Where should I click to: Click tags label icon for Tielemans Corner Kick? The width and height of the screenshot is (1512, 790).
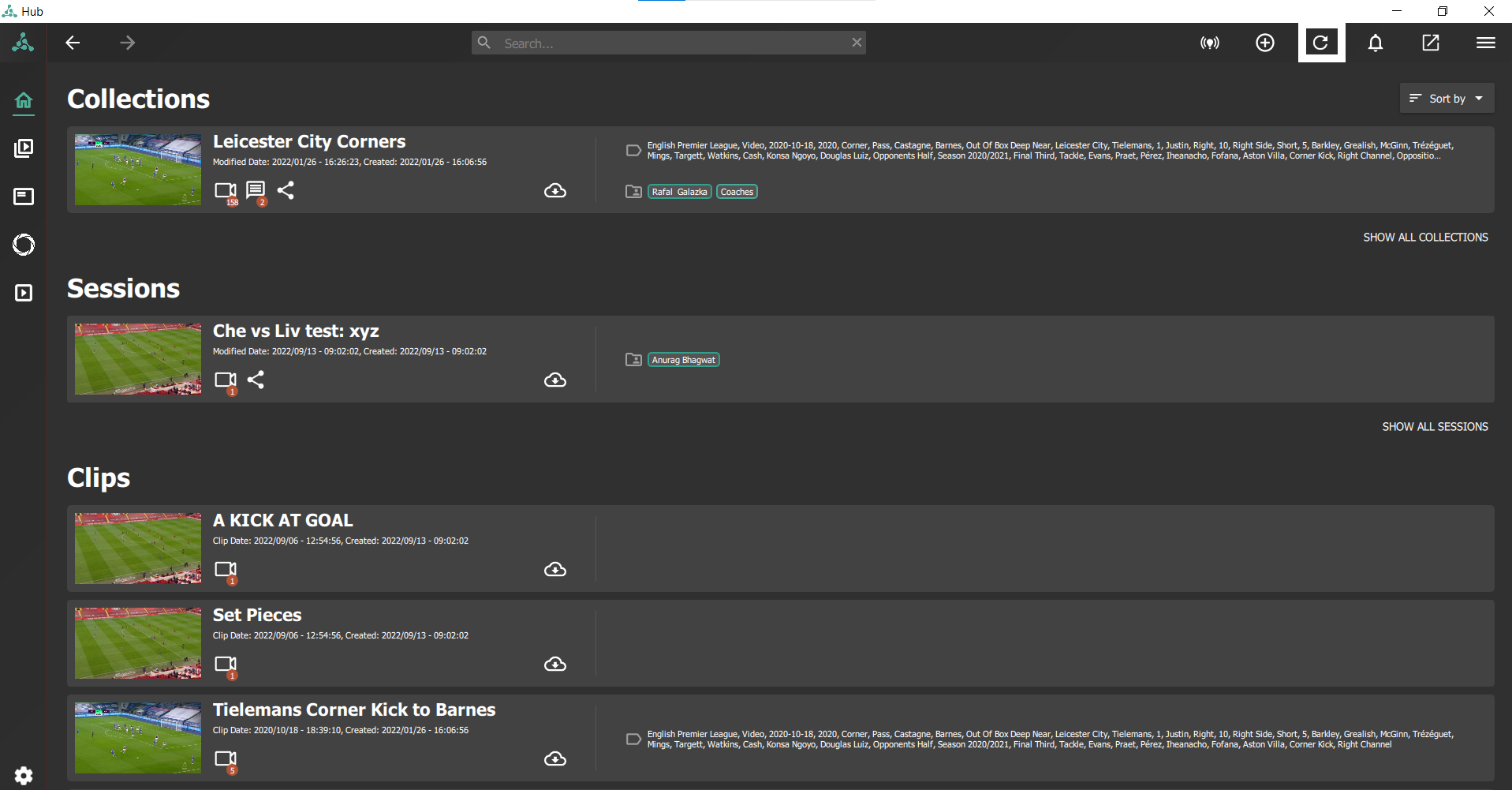pos(633,739)
